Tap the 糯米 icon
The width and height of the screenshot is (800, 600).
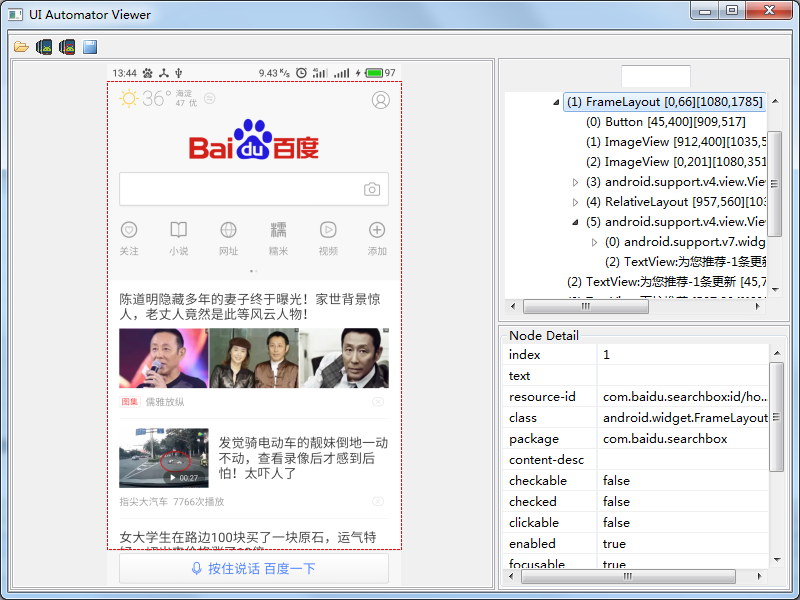click(278, 230)
